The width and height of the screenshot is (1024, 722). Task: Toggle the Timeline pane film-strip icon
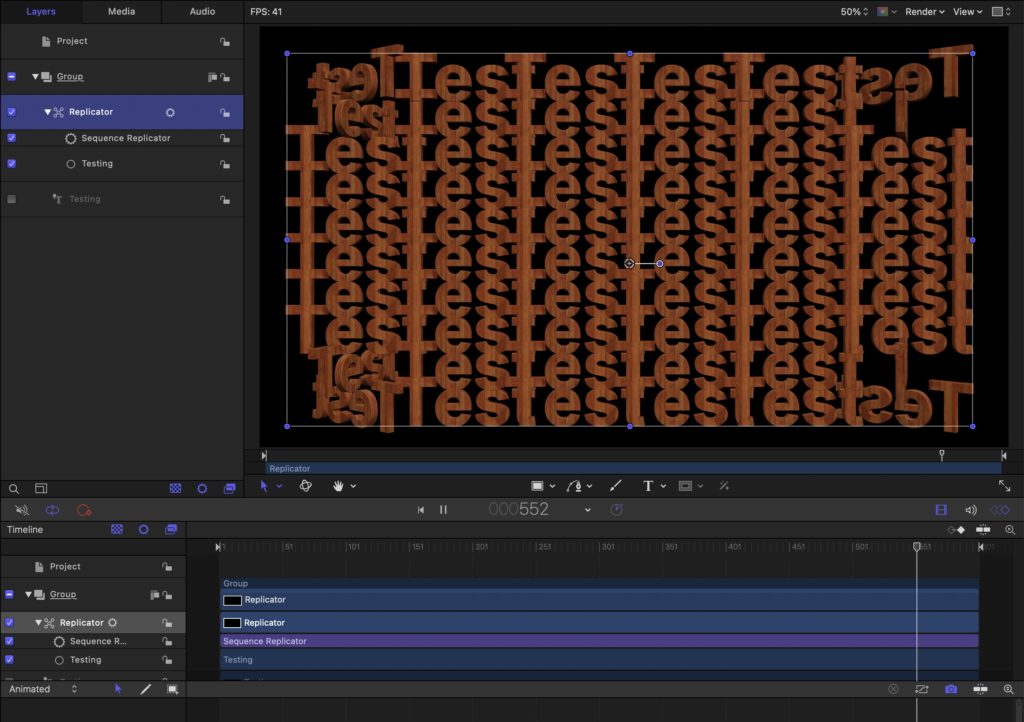pos(941,510)
